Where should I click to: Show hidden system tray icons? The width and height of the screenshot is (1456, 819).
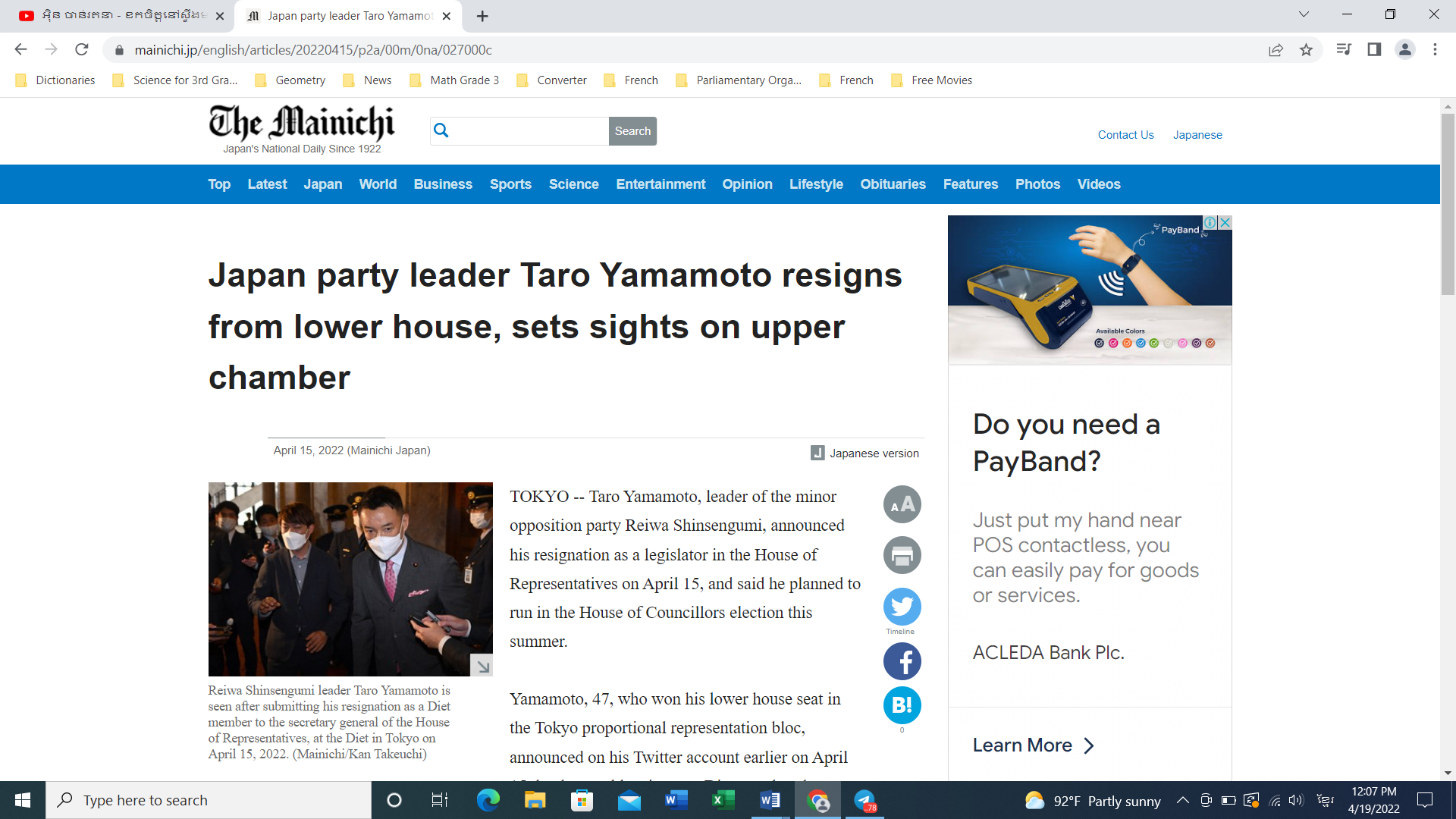coord(1182,800)
